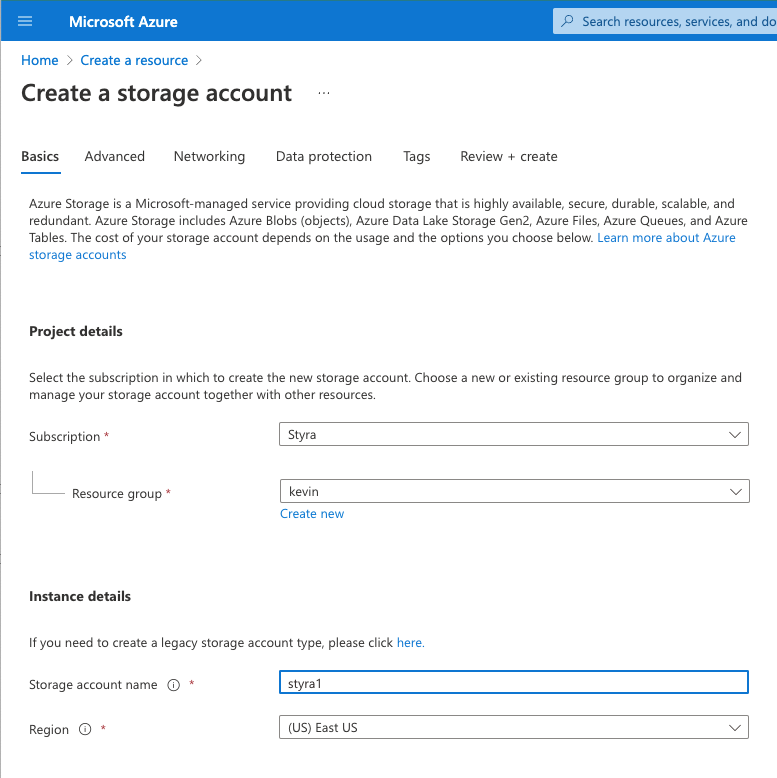Screen dimensions: 777x778
Task: Expand the Region dropdown showing East US
Action: pyautogui.click(x=514, y=727)
